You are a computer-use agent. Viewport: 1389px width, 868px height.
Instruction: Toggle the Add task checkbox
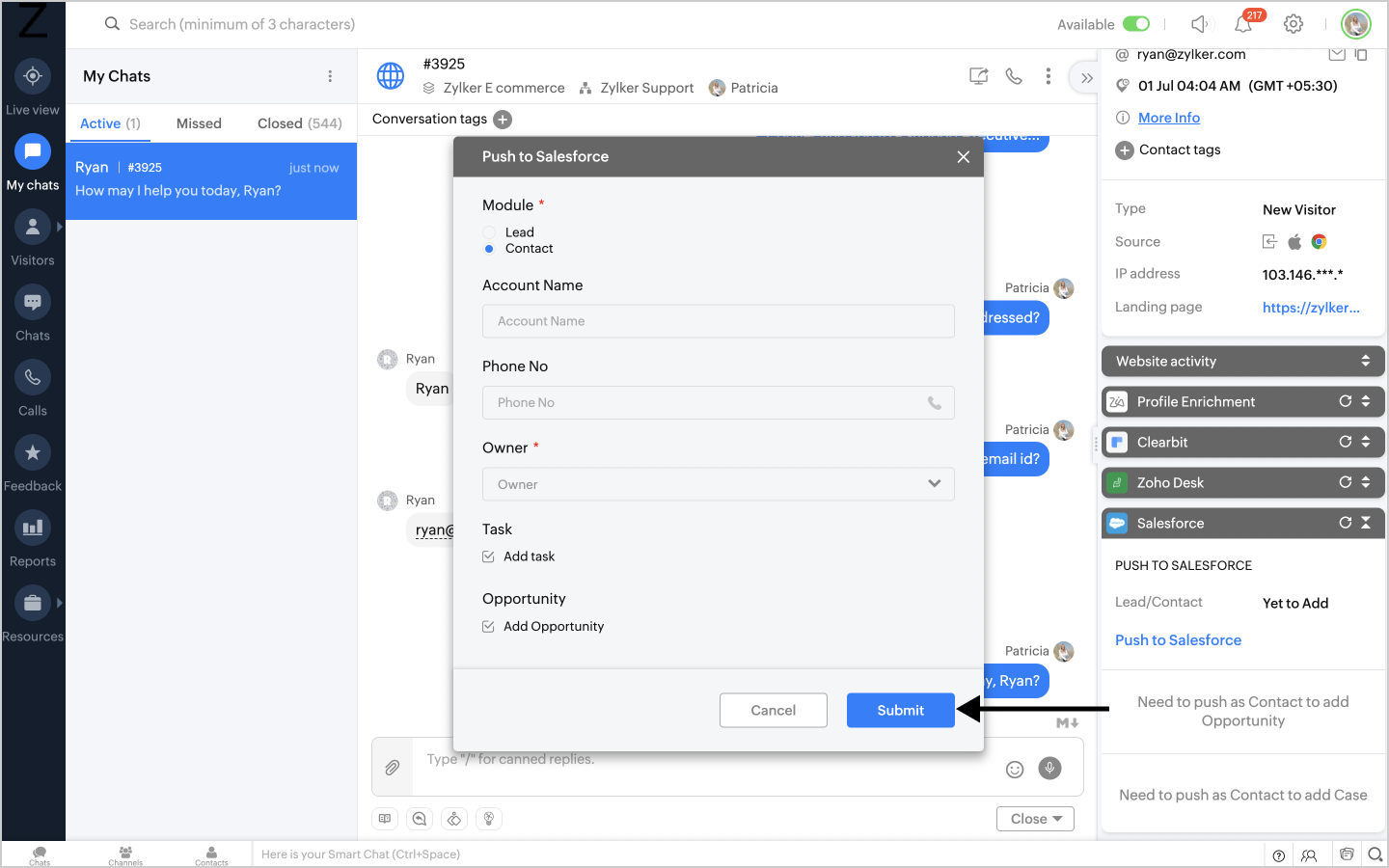click(x=488, y=556)
